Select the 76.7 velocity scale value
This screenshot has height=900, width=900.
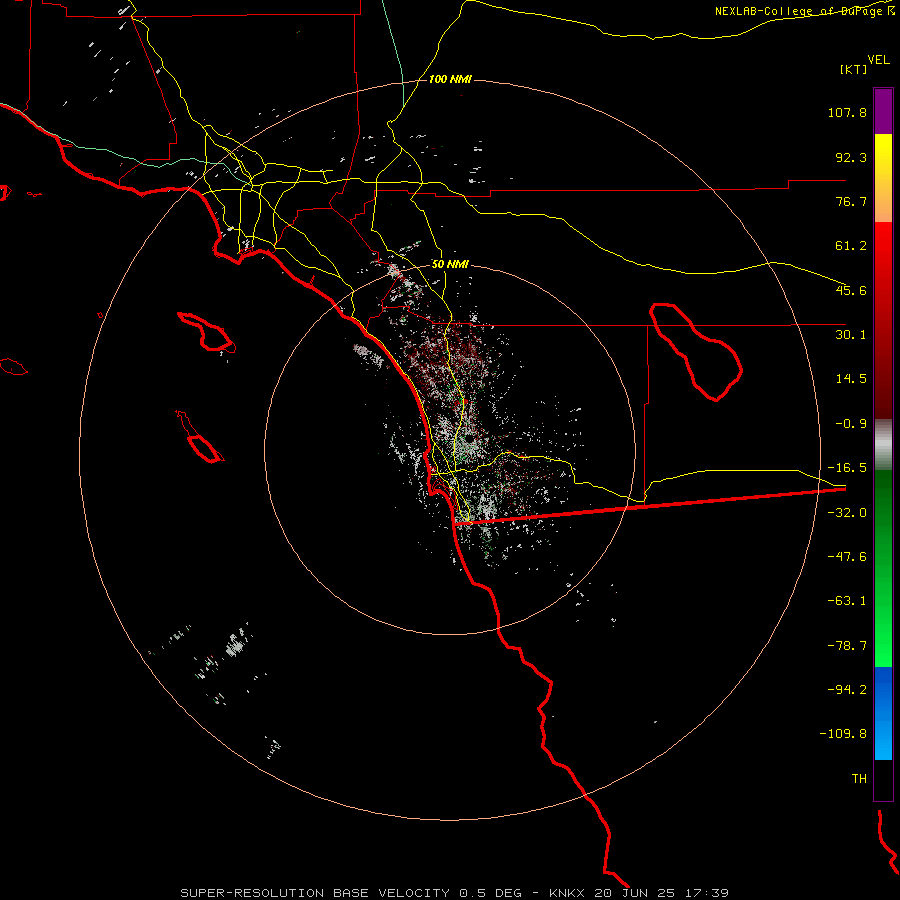point(851,201)
